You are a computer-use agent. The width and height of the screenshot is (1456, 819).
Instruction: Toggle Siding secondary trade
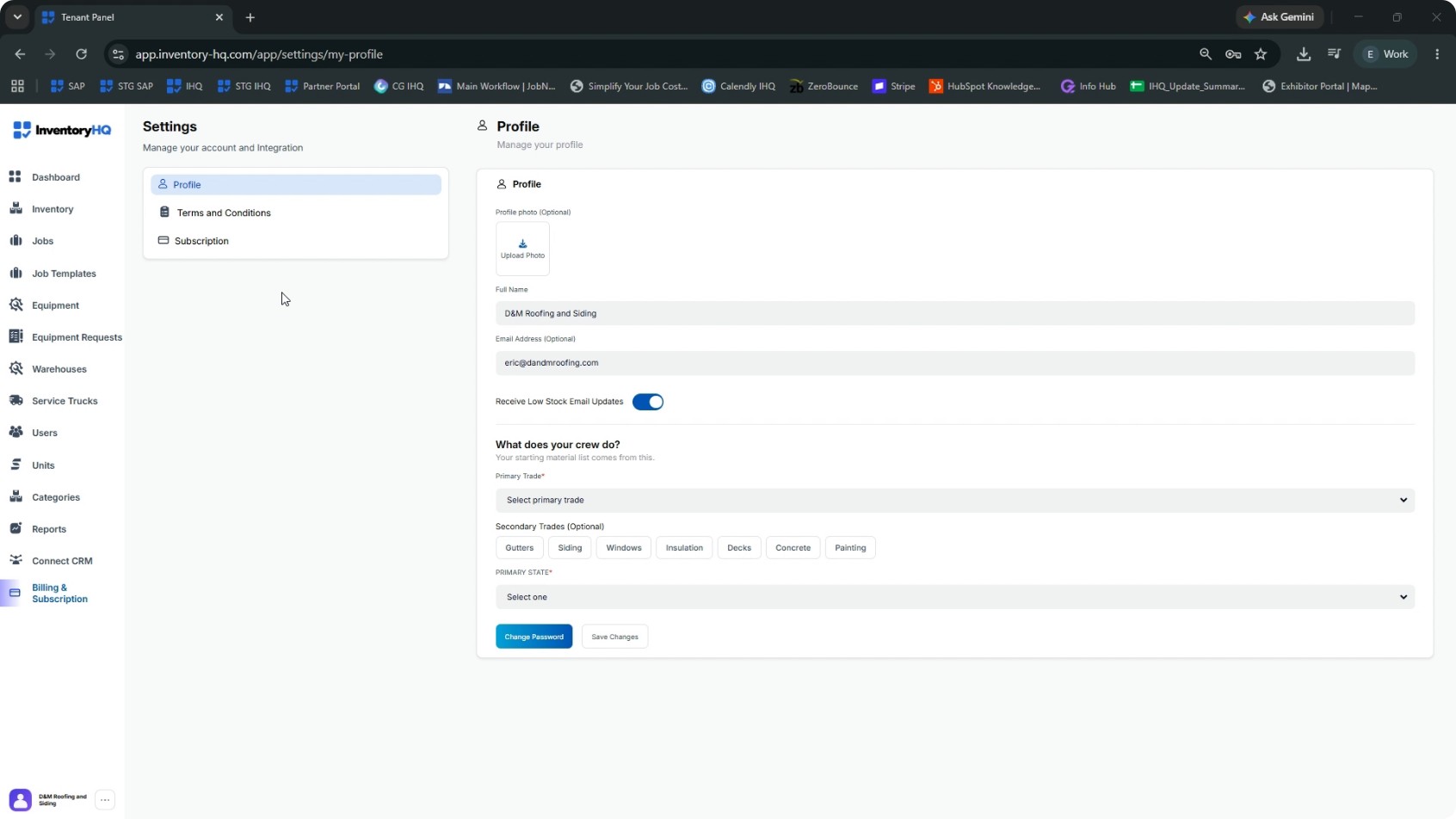[x=570, y=548]
